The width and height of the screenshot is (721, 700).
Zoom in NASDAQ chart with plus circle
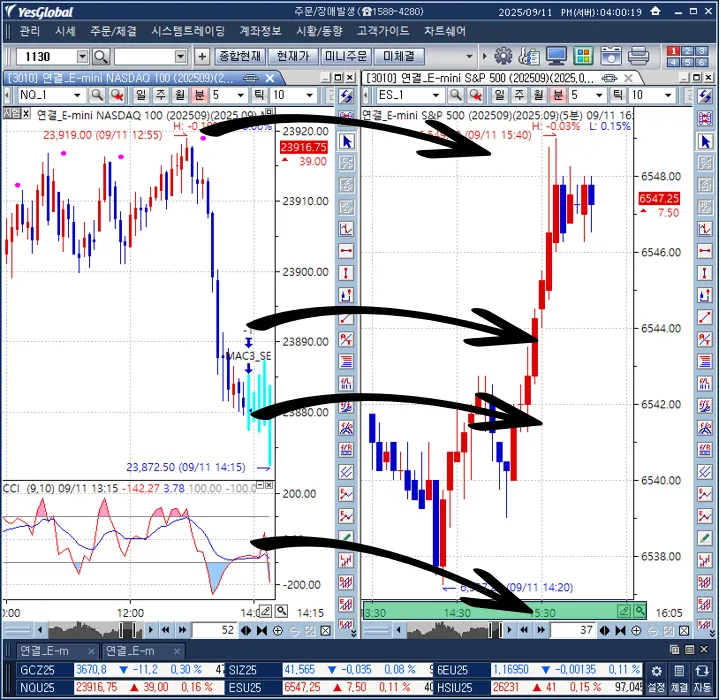[x=278, y=631]
